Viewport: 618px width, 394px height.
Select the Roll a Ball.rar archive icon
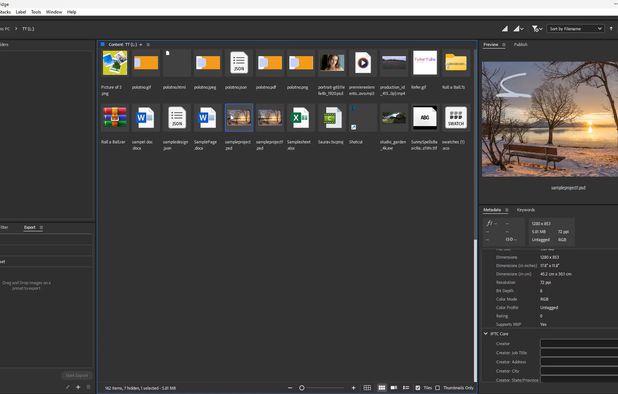click(115, 117)
